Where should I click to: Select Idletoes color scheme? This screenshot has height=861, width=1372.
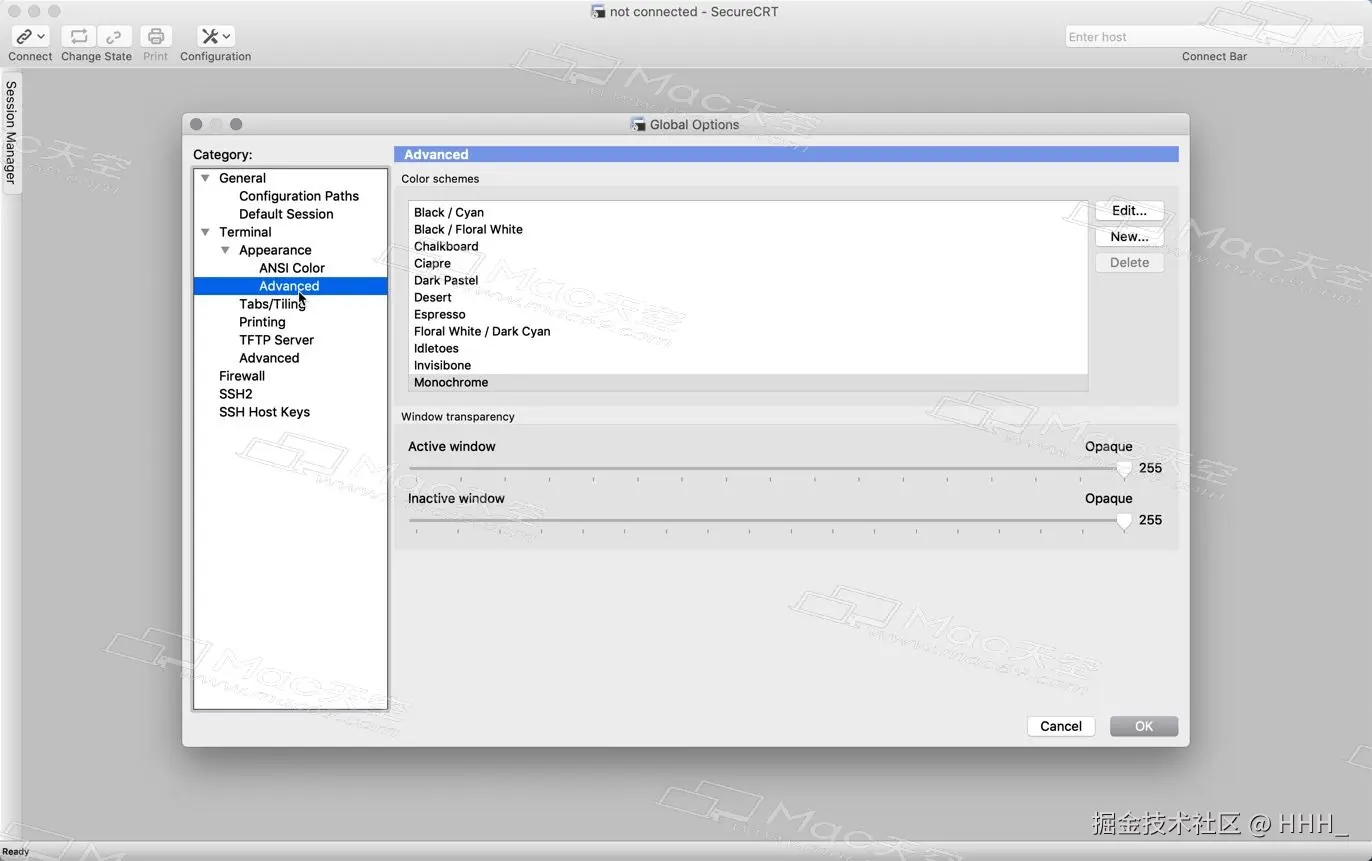tap(748, 348)
